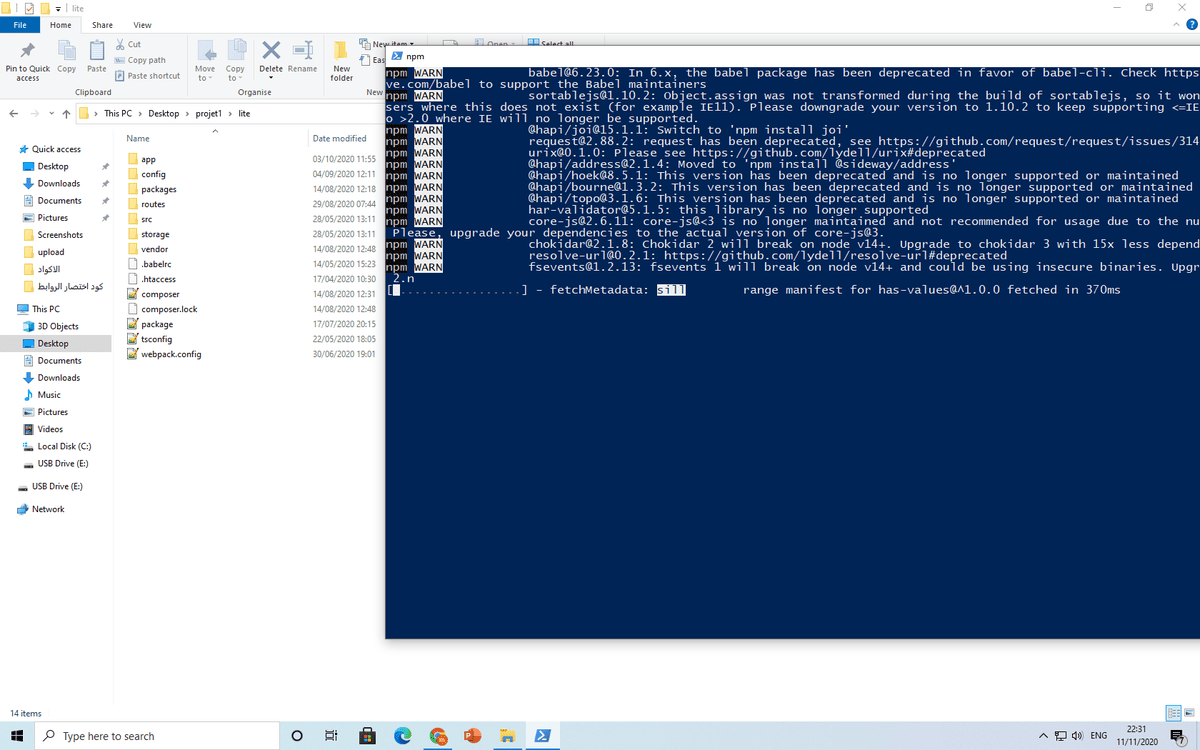Switch to large icons view in status bar
1200x750 pixels.
tap(1188, 713)
